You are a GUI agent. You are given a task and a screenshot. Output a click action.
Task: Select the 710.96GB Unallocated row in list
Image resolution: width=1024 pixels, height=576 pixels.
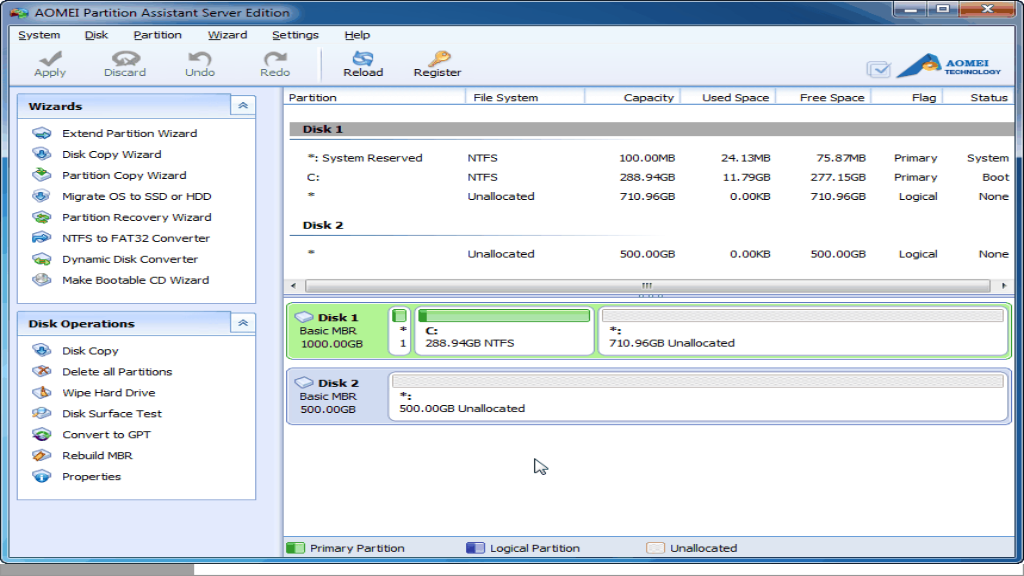[651, 197]
